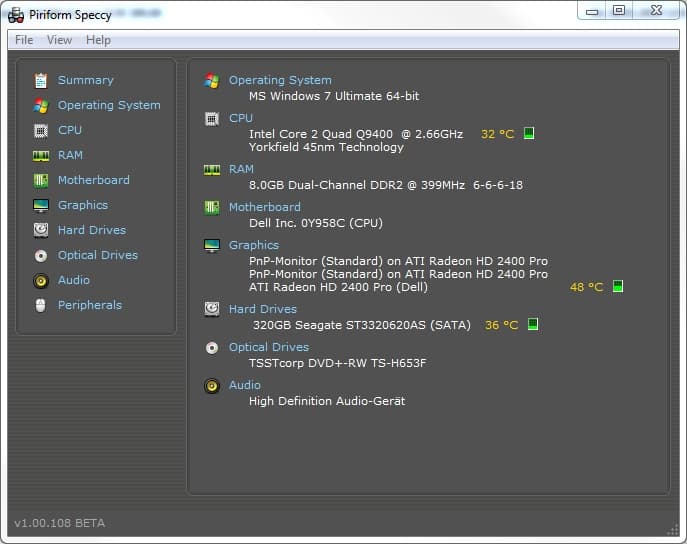The height and width of the screenshot is (544, 687).
Task: Open the View menu
Action: (59, 40)
